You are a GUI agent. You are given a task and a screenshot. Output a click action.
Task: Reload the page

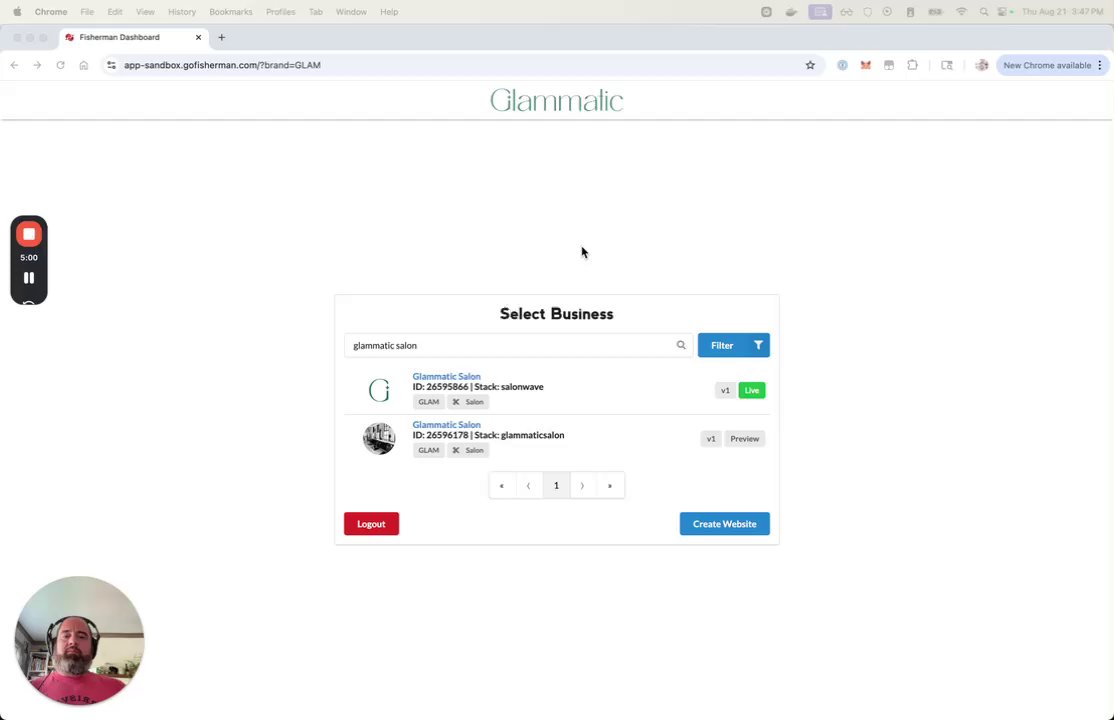(60, 65)
